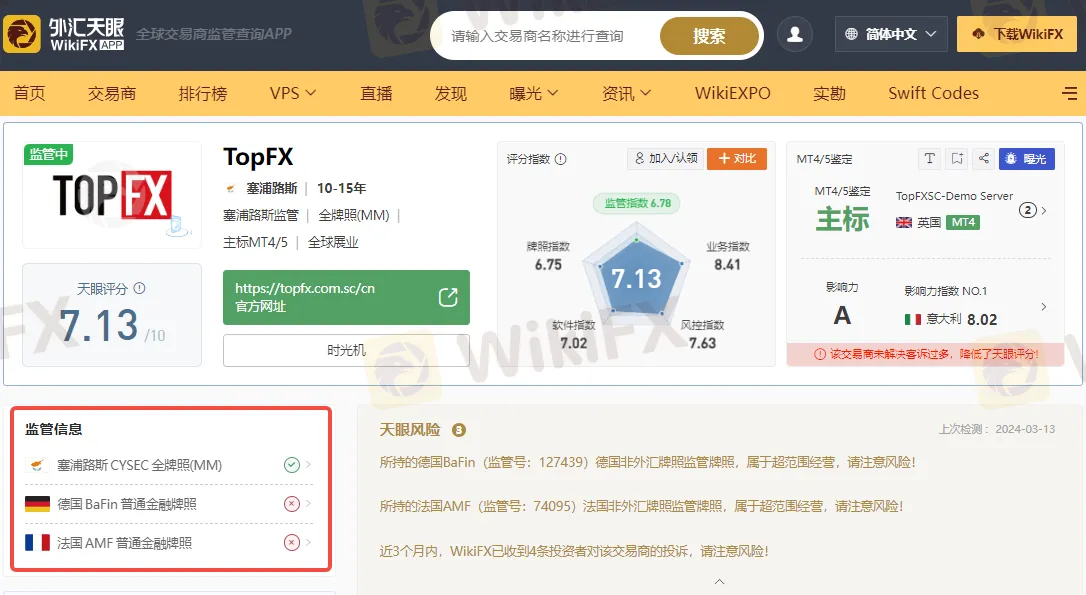Click the 下载WikiFX download button
Image resolution: width=1086 pixels, height=595 pixels.
[1017, 34]
